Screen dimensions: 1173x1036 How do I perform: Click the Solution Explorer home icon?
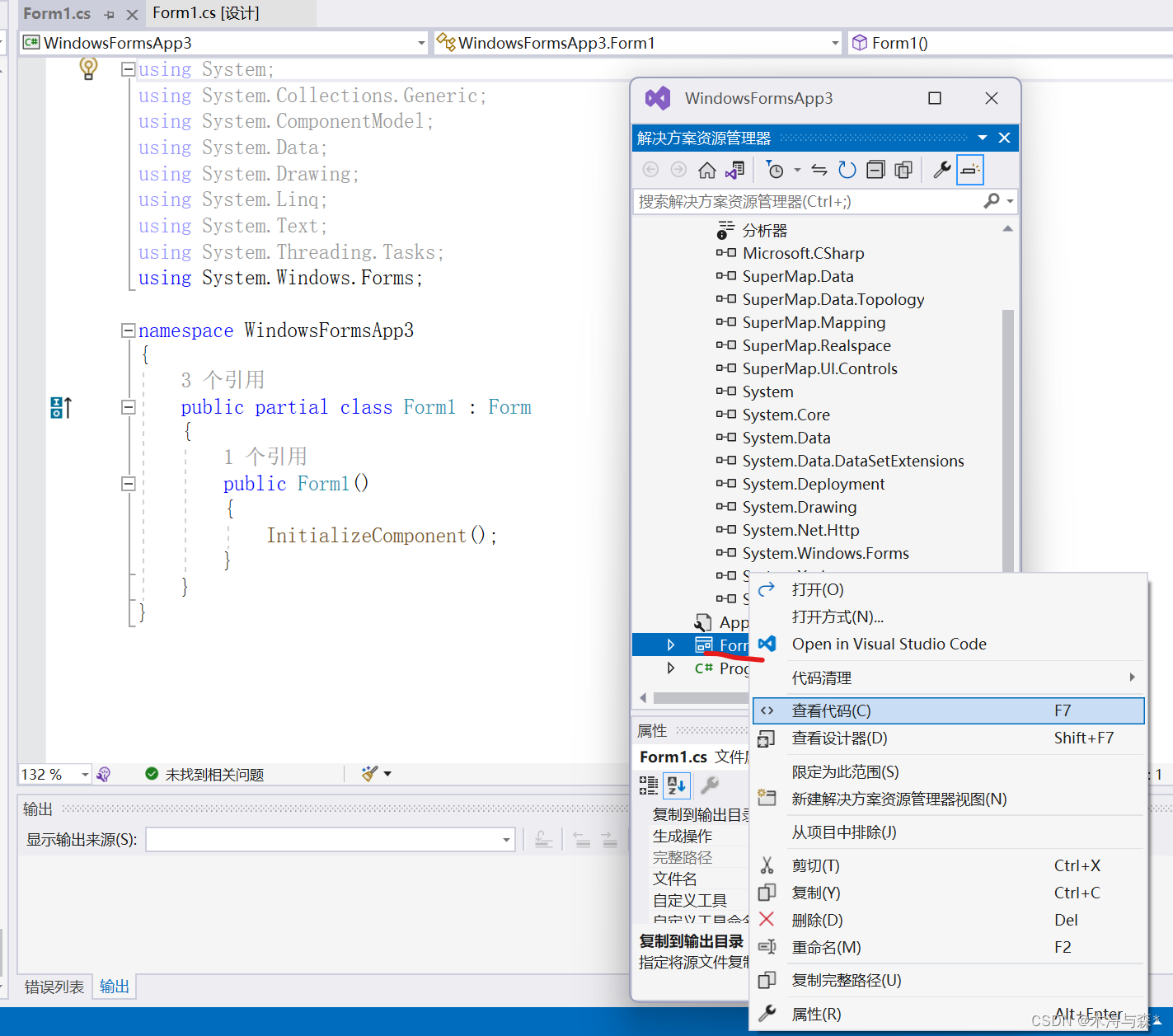707,169
